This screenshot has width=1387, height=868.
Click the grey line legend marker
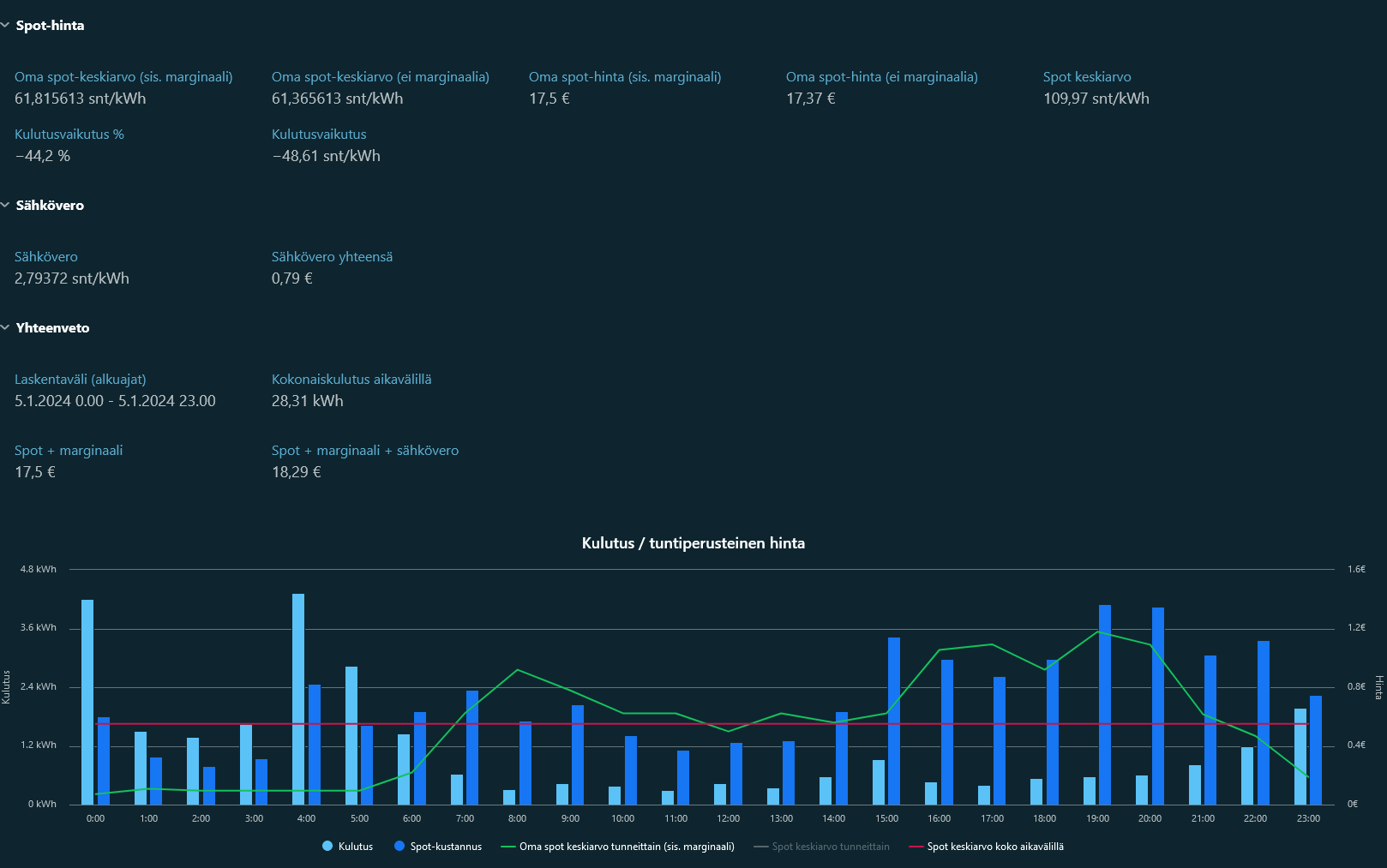pyautogui.click(x=760, y=847)
